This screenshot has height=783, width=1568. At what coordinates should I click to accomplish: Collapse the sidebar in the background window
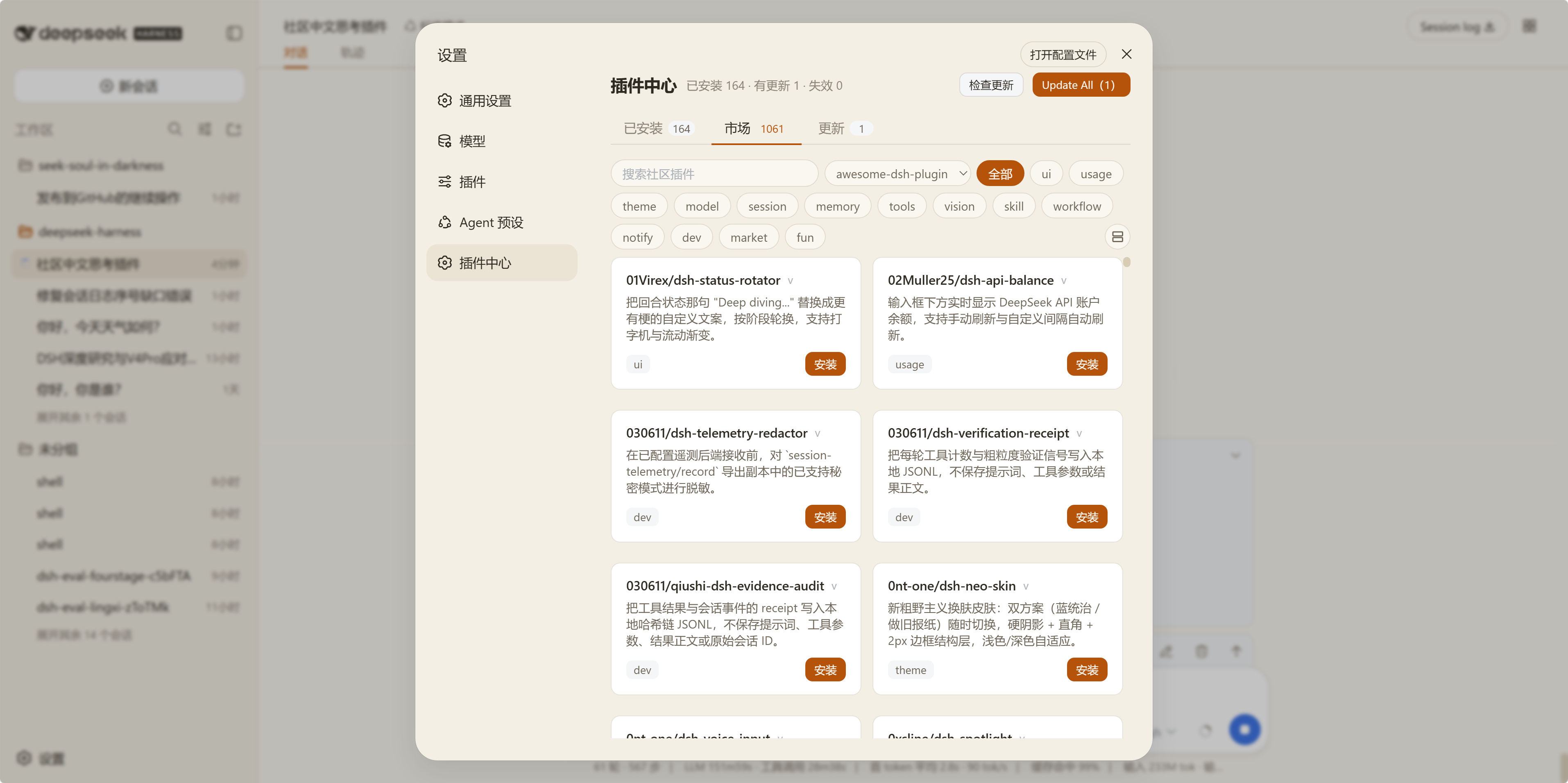pyautogui.click(x=234, y=33)
